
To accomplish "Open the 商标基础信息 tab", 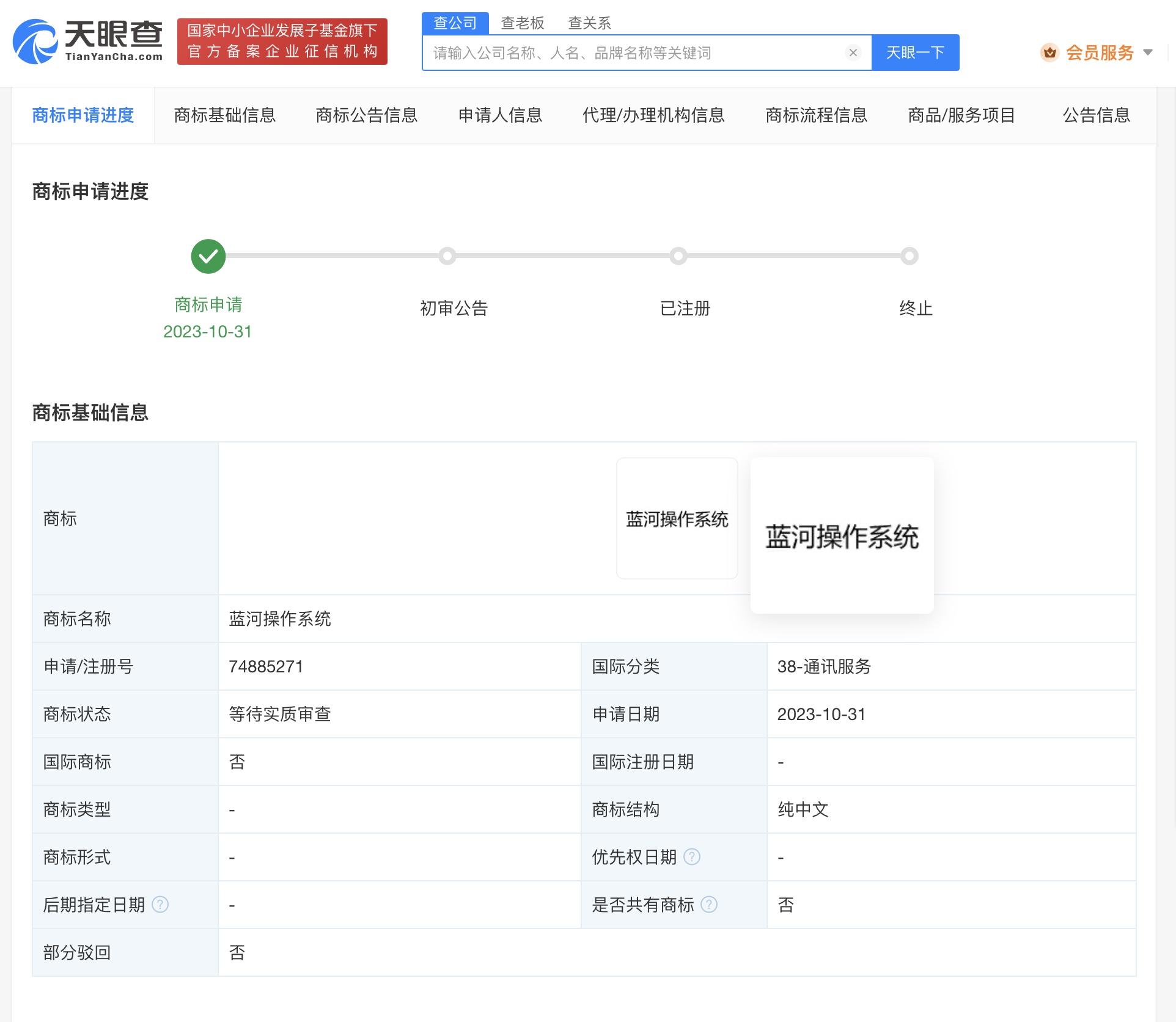I will [225, 115].
